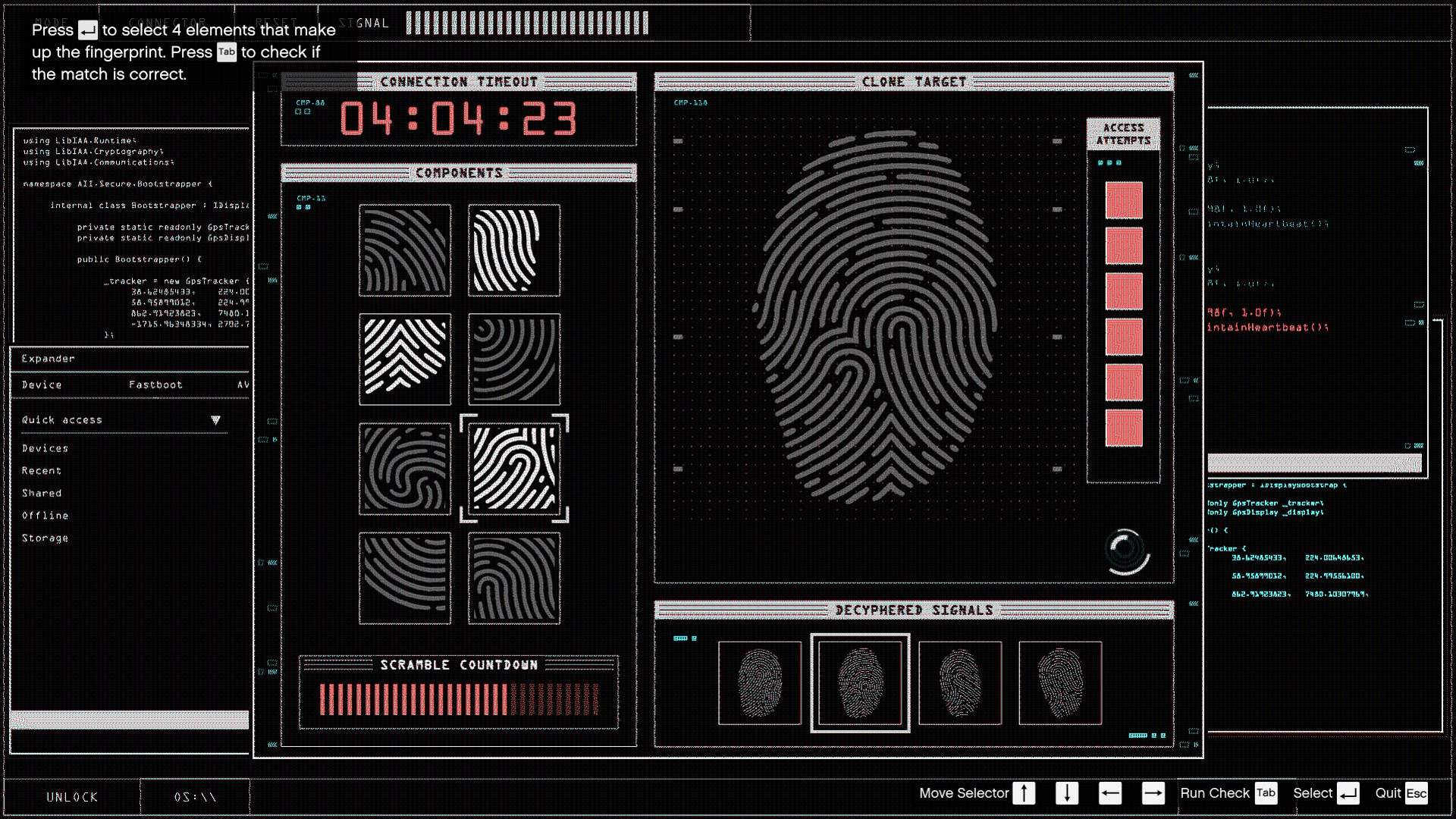This screenshot has width=1456, height=819.
Task: Click the Expander panel header
Action: pos(130,359)
